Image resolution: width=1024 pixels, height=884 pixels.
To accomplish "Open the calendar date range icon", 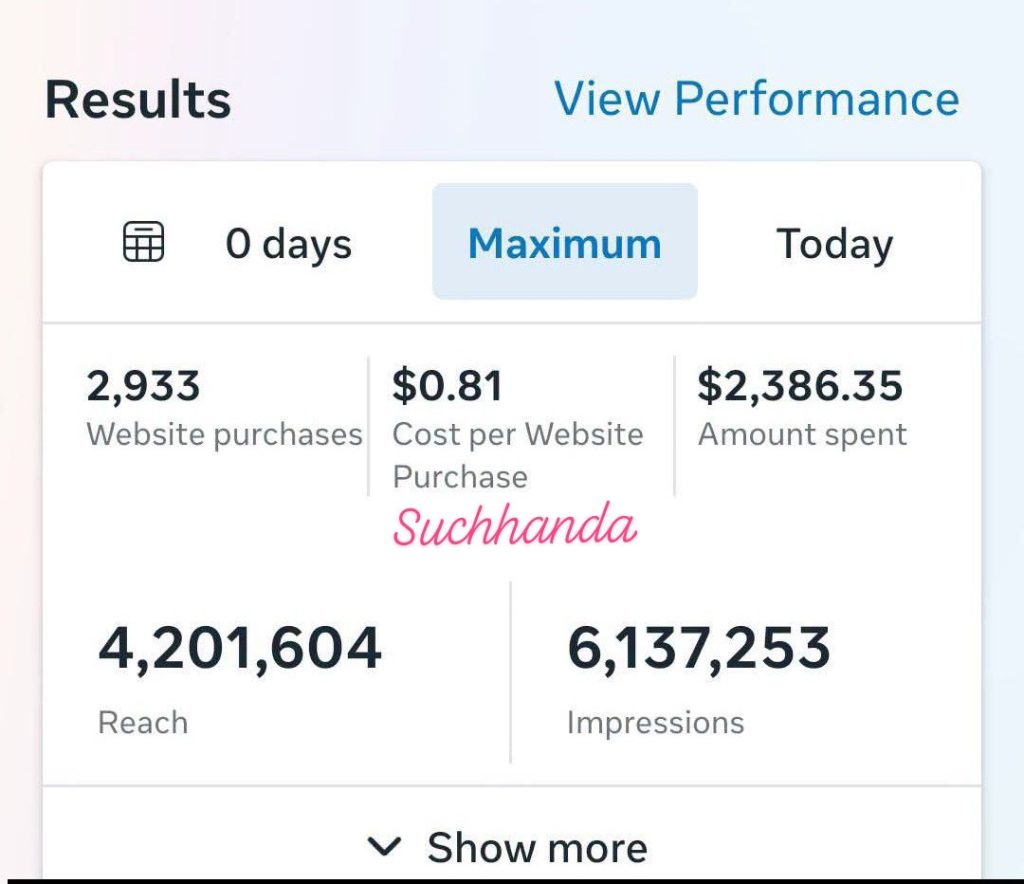I will [x=144, y=242].
